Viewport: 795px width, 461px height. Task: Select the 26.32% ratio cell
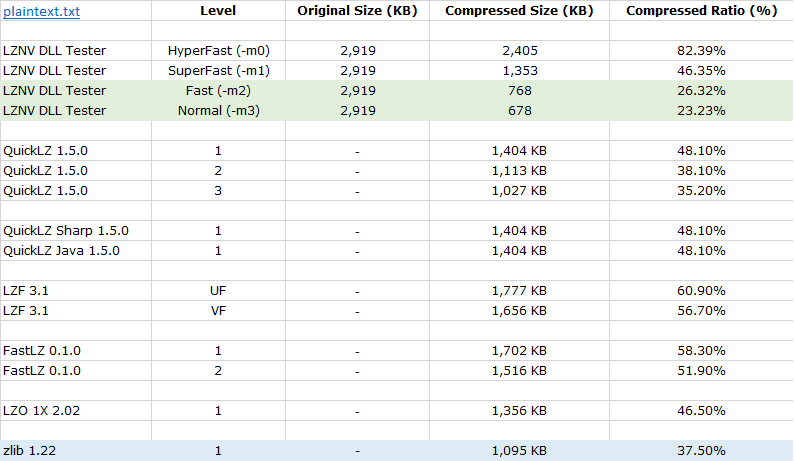702,91
